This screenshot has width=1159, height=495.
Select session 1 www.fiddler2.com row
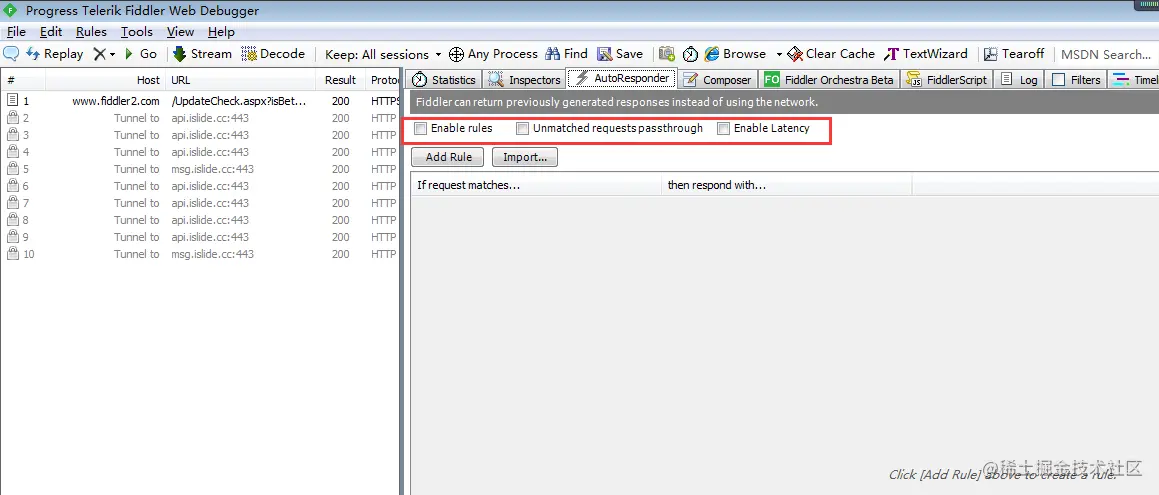[200, 101]
